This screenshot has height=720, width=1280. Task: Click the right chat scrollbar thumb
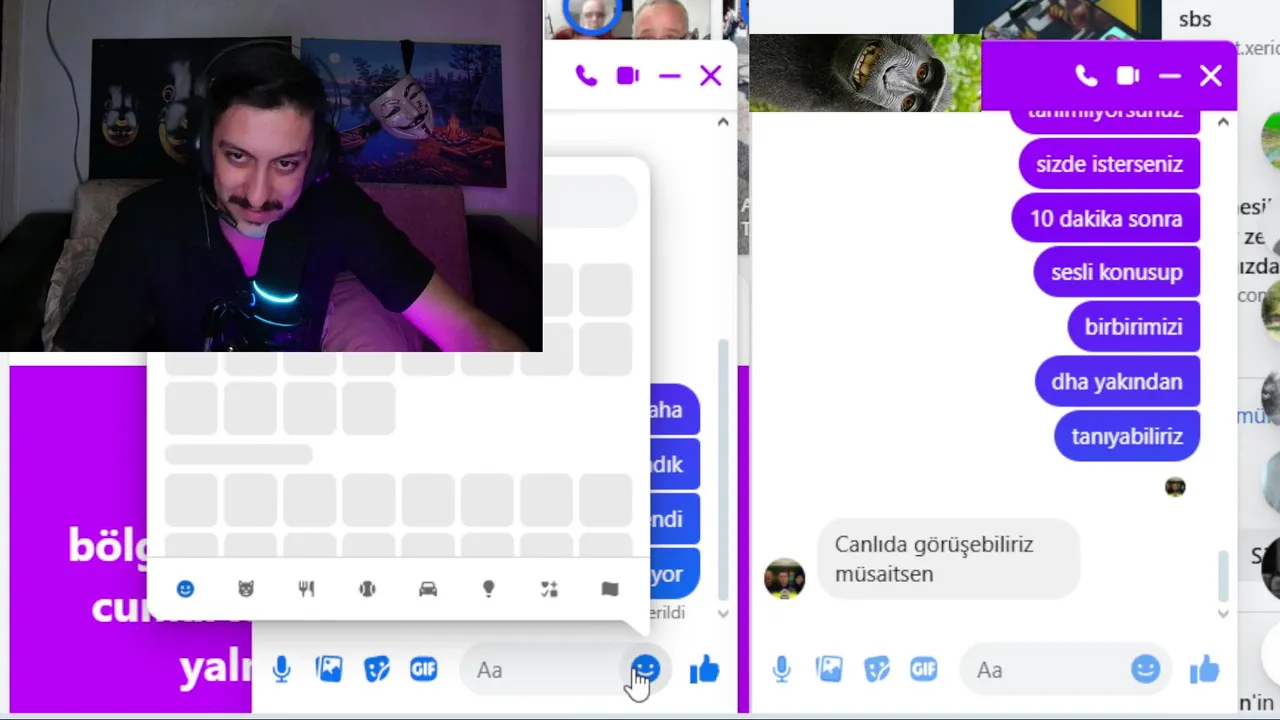(x=1222, y=574)
